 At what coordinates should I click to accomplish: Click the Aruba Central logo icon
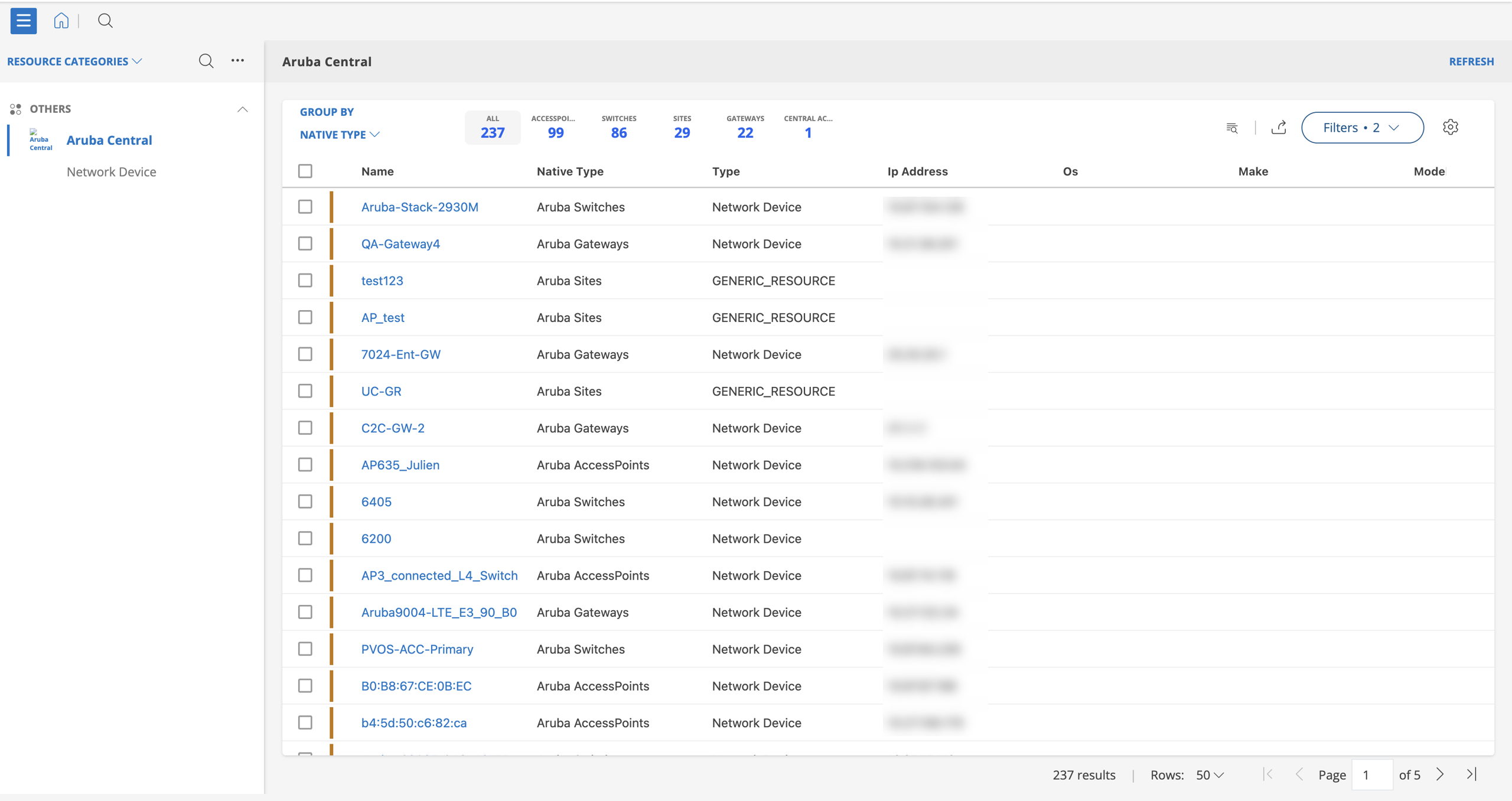[x=41, y=140]
